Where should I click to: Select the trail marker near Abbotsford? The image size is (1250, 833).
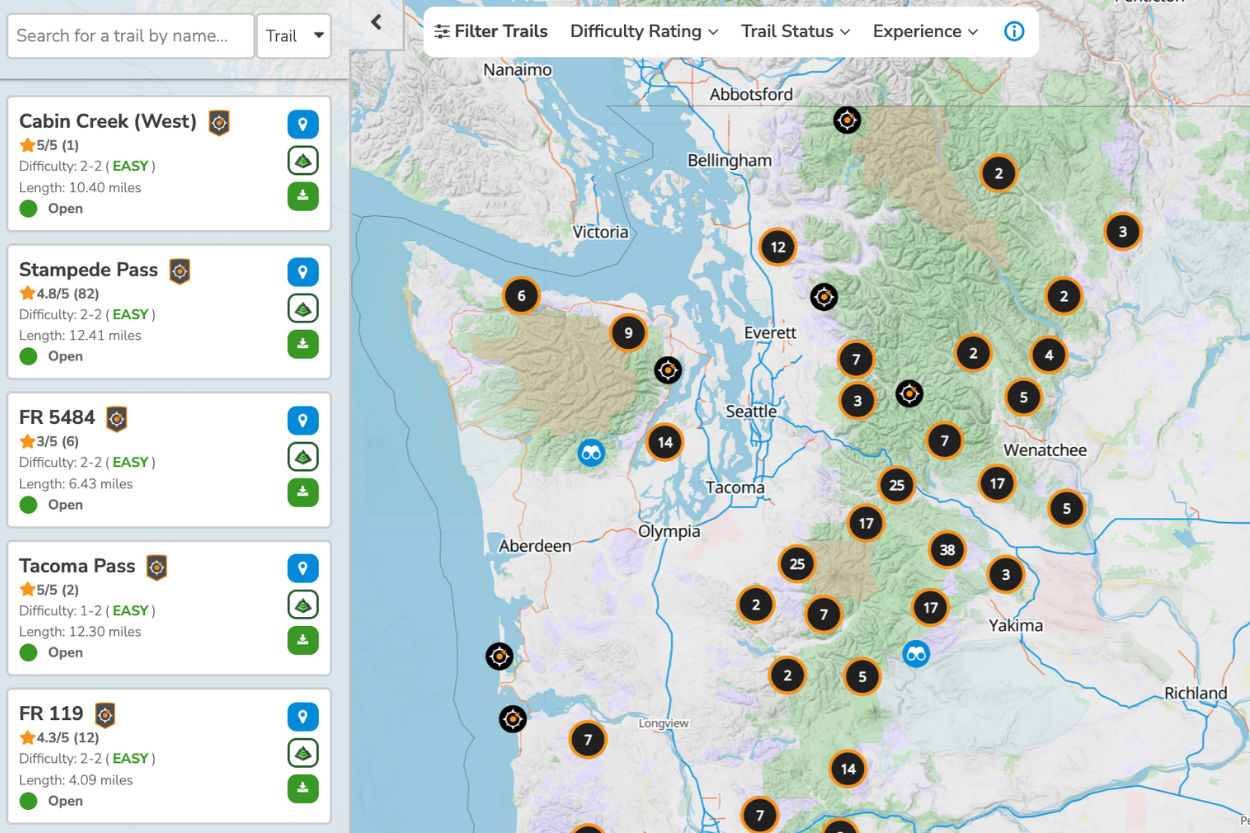point(847,120)
